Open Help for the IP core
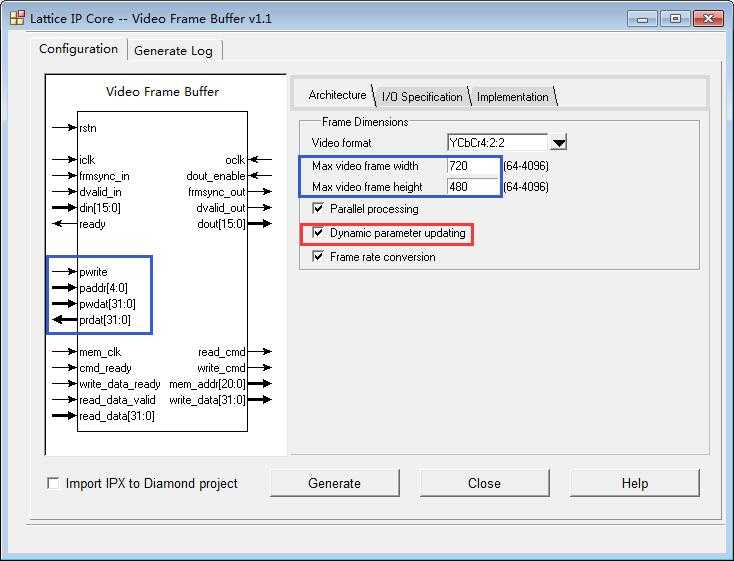734x561 pixels. [x=635, y=483]
